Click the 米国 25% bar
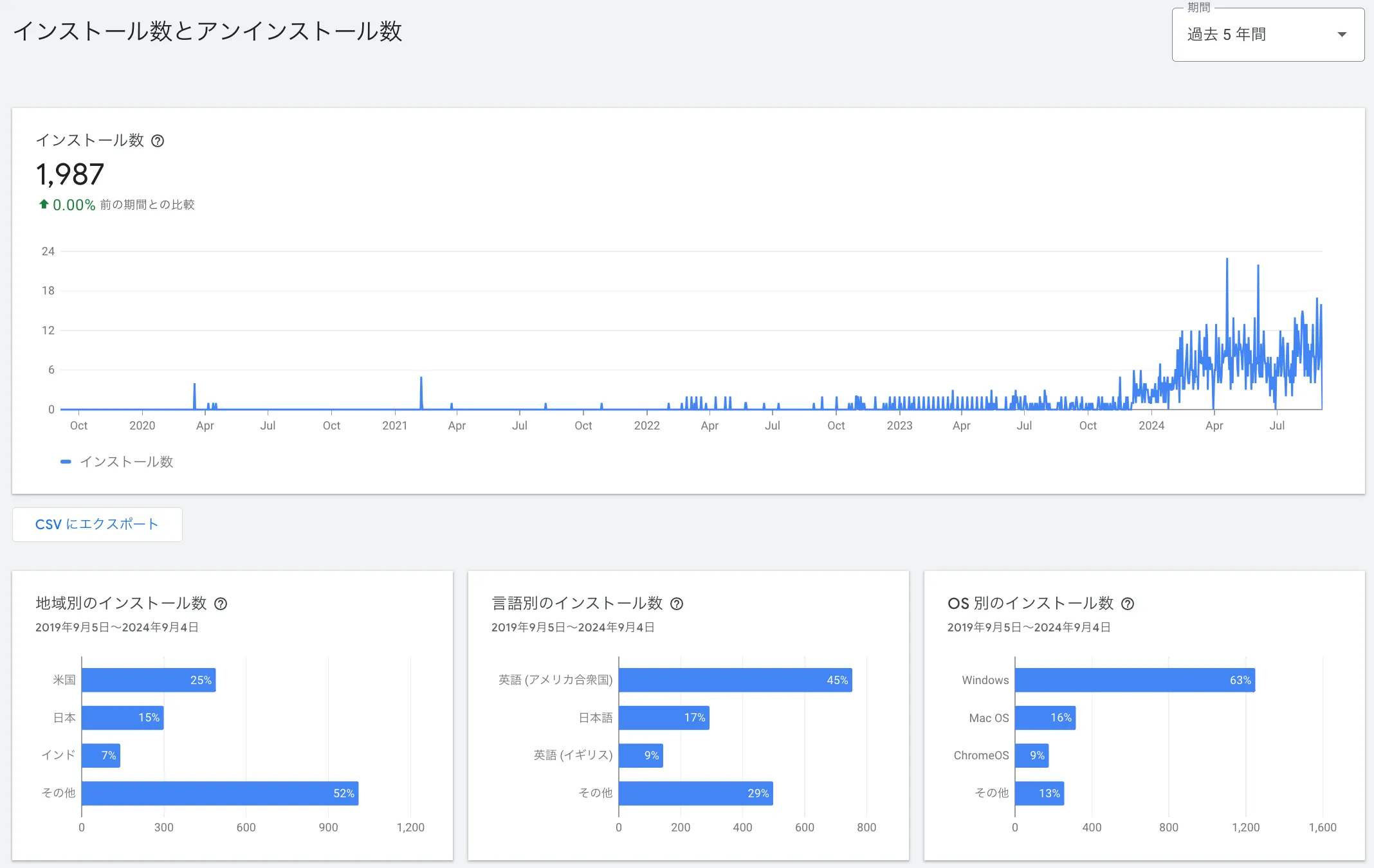 pos(149,680)
